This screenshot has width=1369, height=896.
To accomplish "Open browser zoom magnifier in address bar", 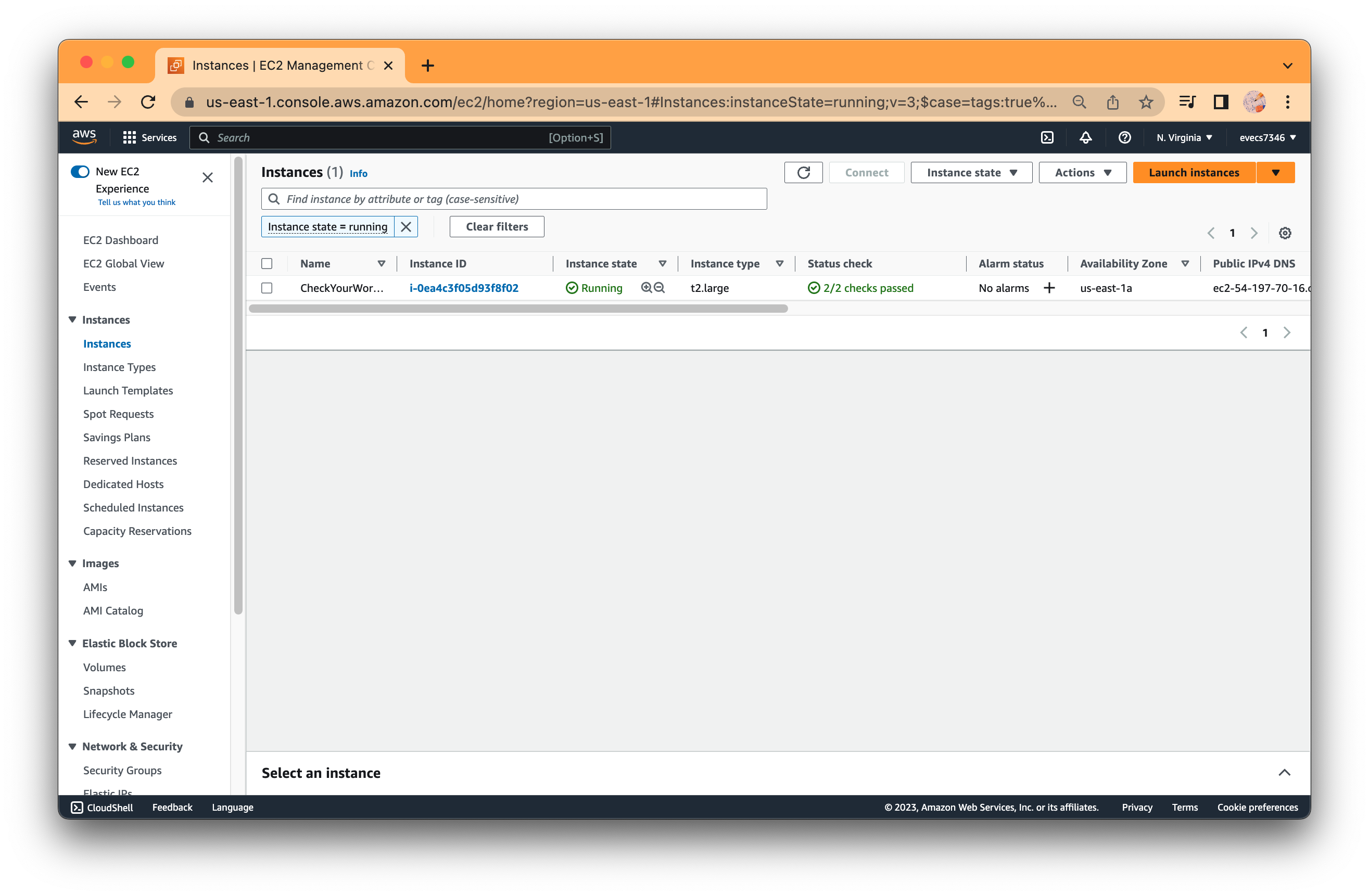I will point(1079,103).
